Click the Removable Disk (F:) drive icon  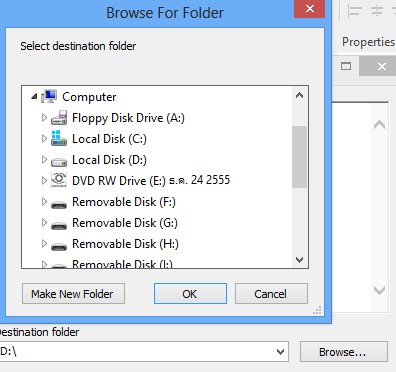click(x=59, y=204)
